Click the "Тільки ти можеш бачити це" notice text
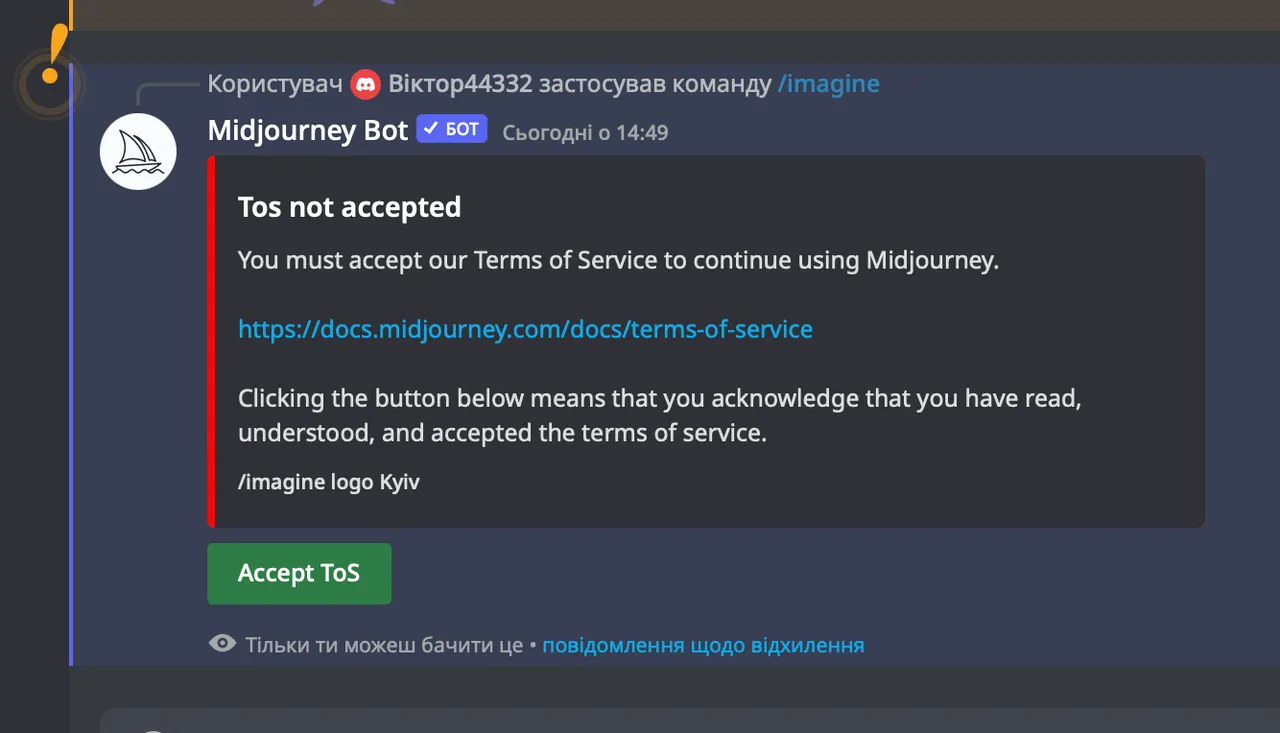 pyautogui.click(x=385, y=645)
